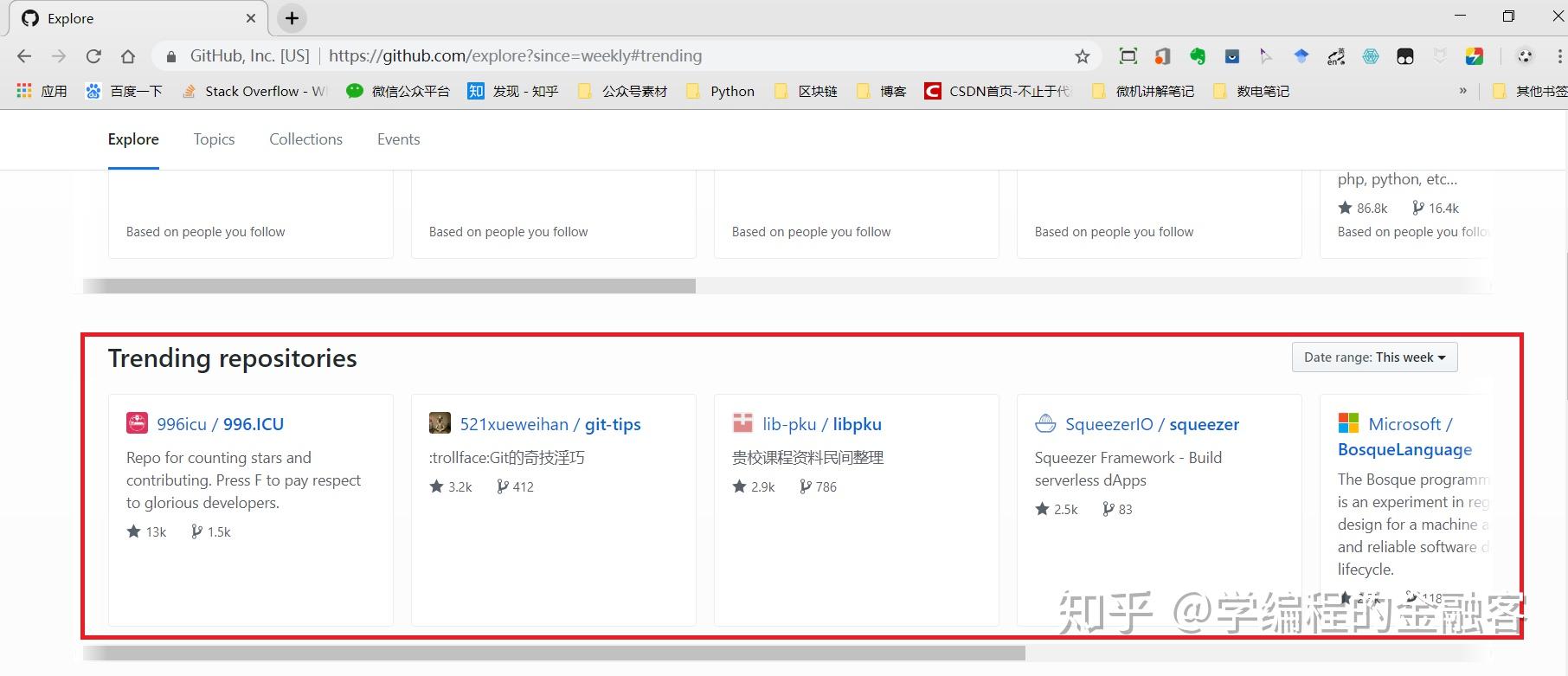The width and height of the screenshot is (1568, 676).
Task: View 3.2k stargazers of git-tips
Action: tap(451, 487)
